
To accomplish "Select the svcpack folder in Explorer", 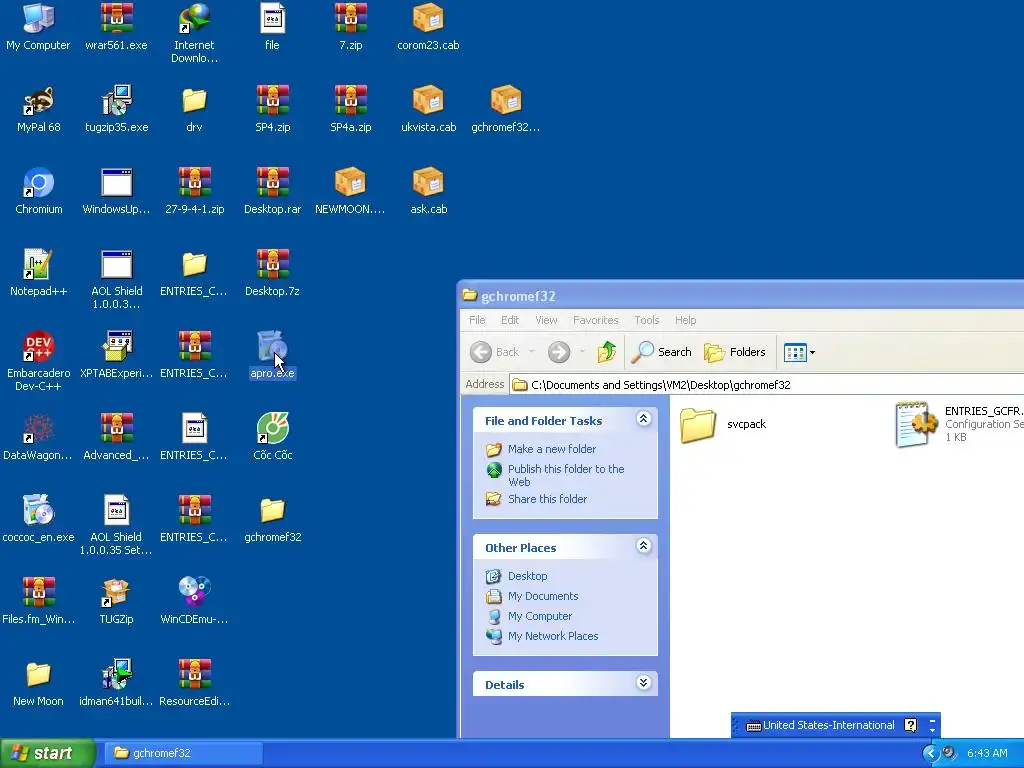I will point(723,424).
